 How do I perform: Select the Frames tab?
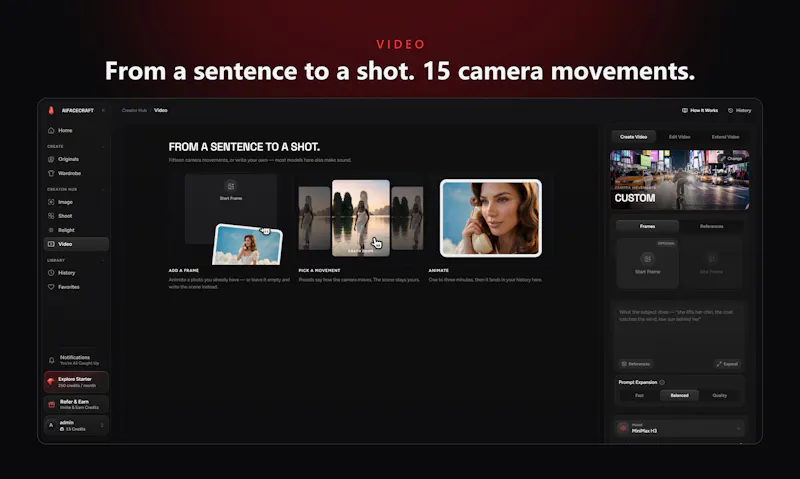[647, 226]
